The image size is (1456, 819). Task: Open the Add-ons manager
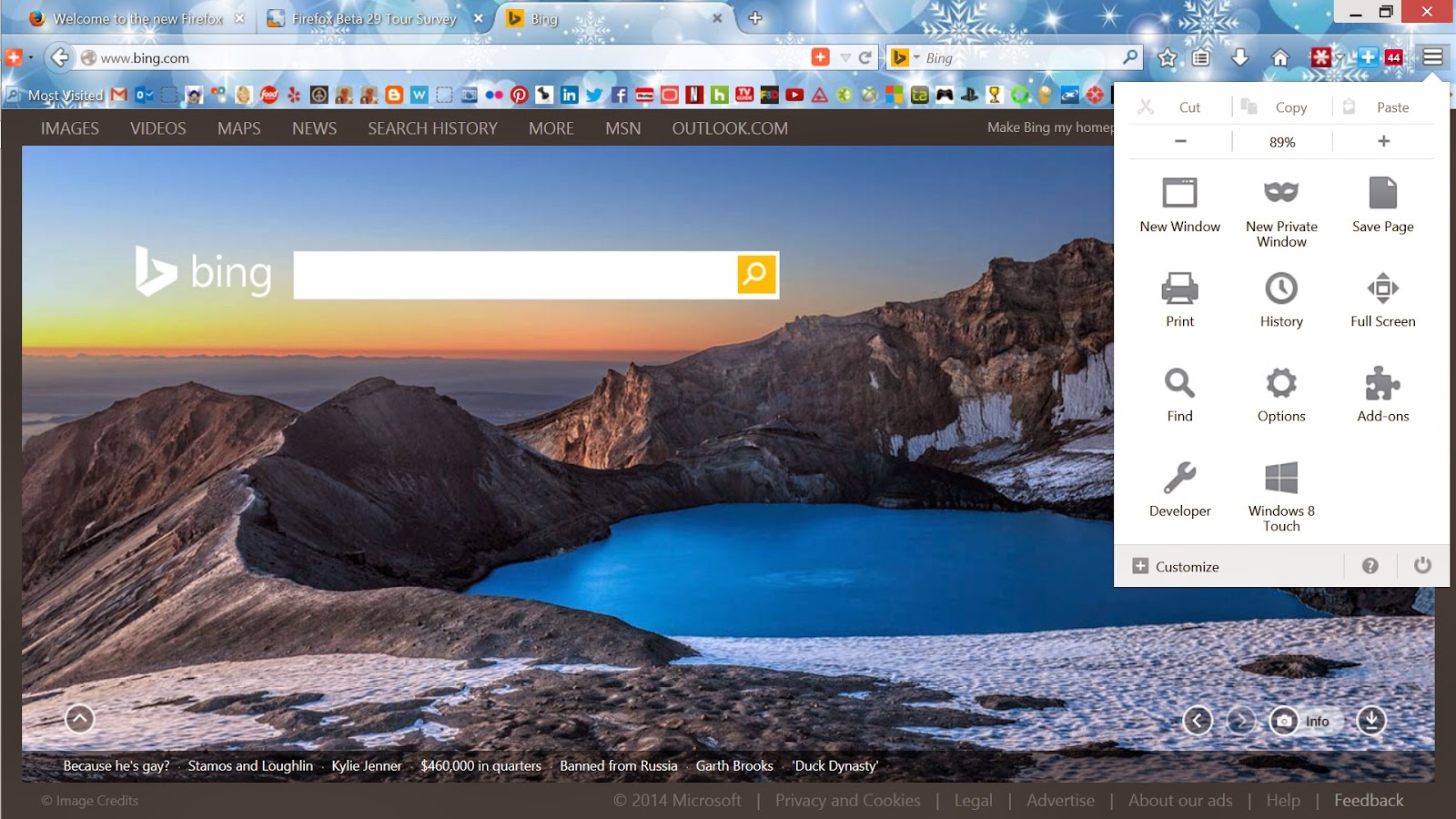point(1381,391)
